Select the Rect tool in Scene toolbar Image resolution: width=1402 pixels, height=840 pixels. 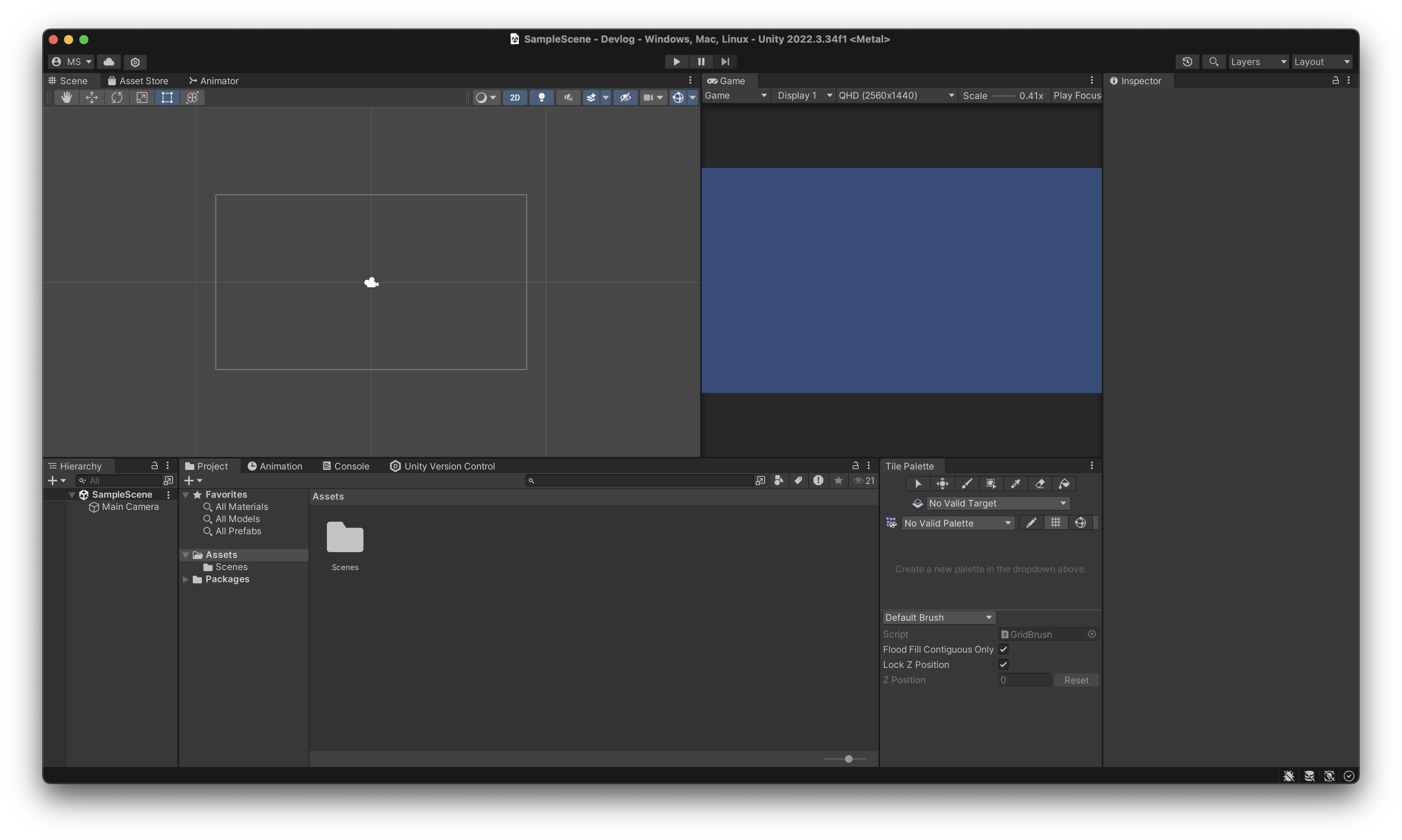click(167, 97)
